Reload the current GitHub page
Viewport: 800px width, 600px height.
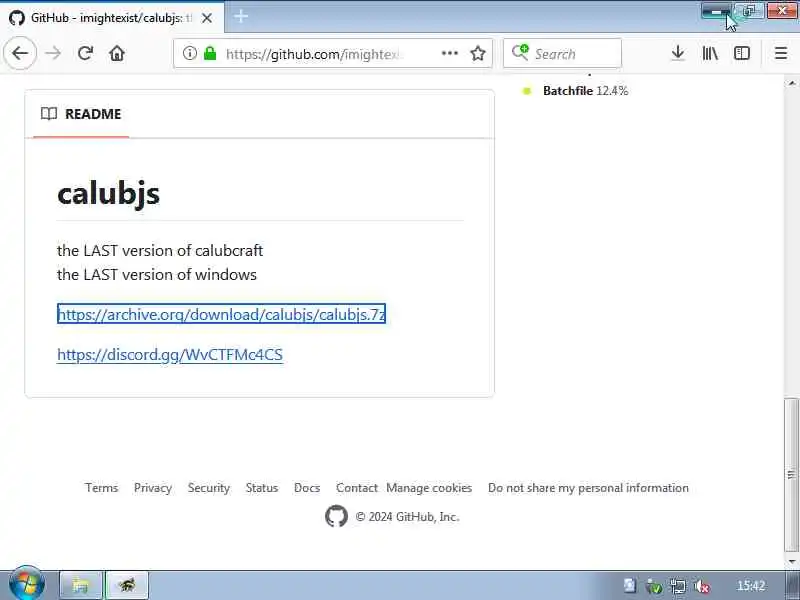85,53
